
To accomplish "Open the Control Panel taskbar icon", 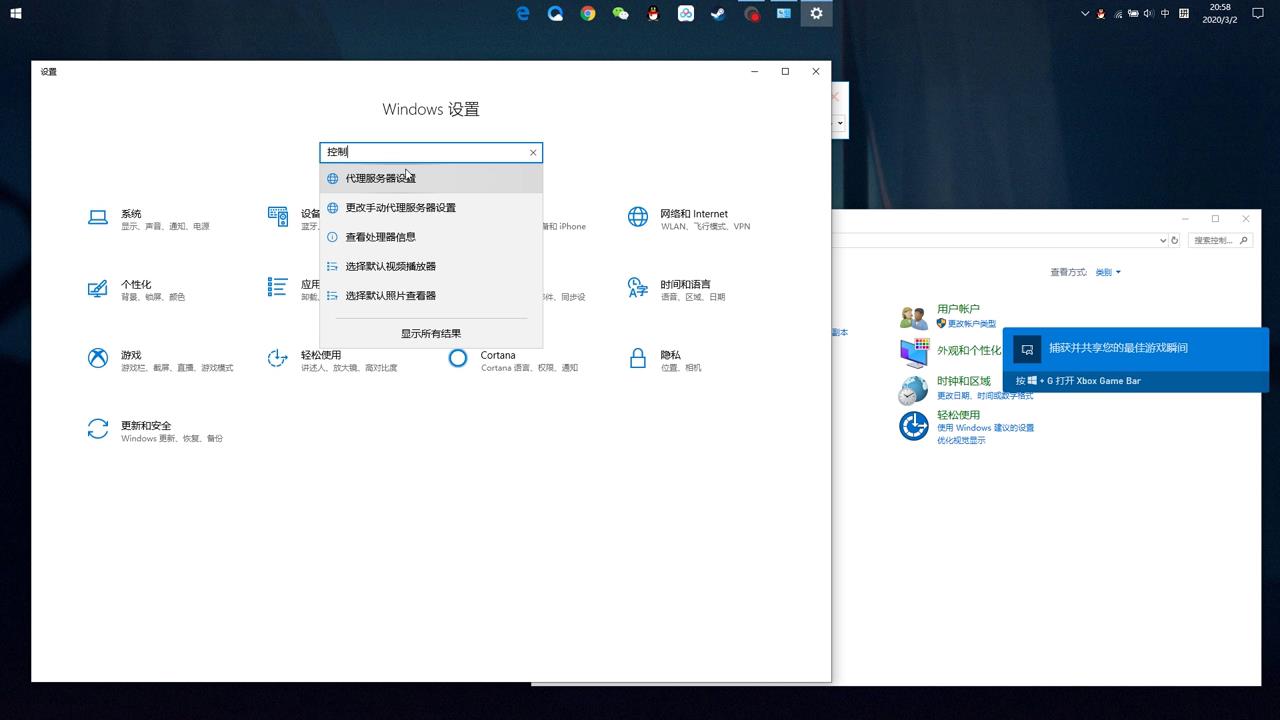I will coord(784,14).
